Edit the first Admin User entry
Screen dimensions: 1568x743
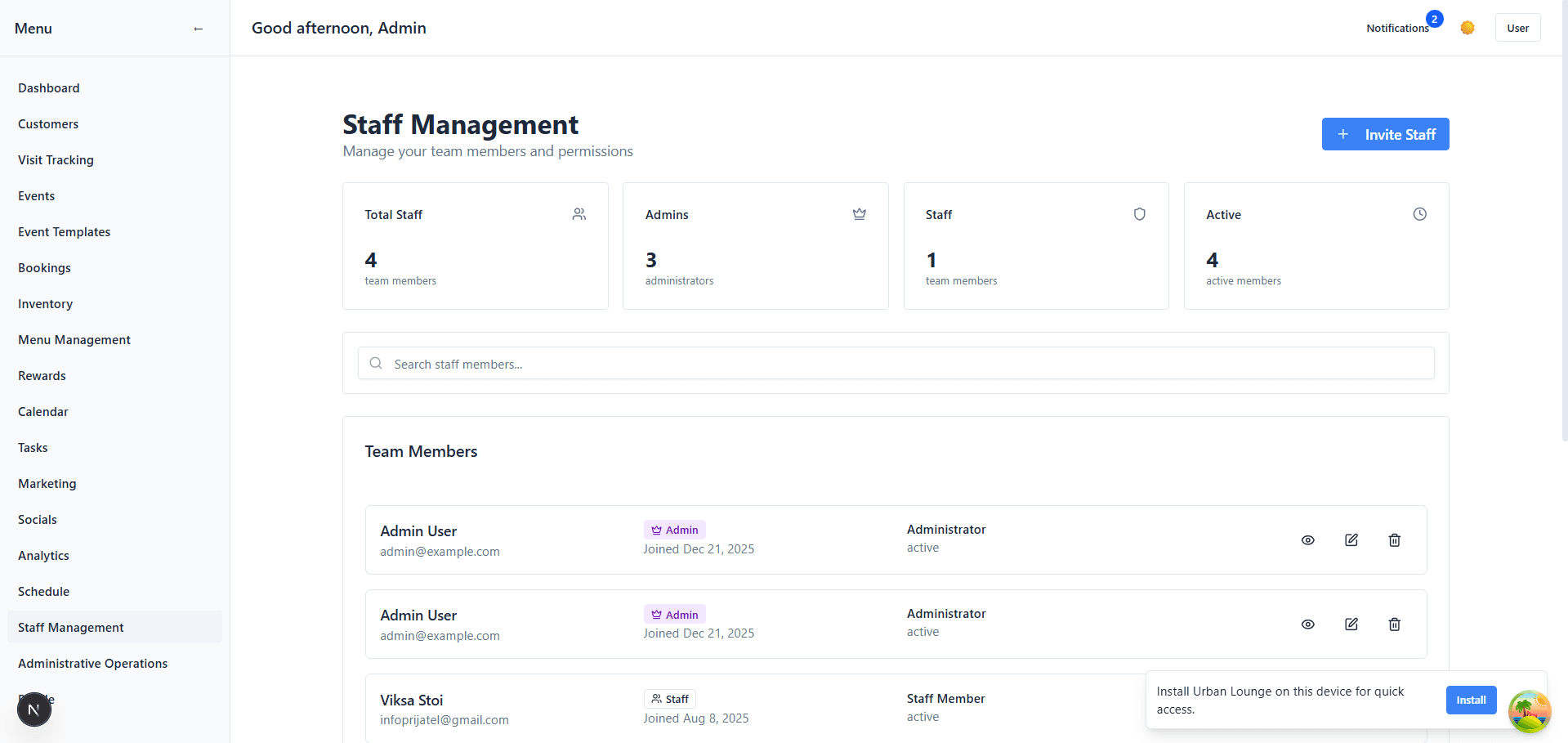click(x=1351, y=540)
